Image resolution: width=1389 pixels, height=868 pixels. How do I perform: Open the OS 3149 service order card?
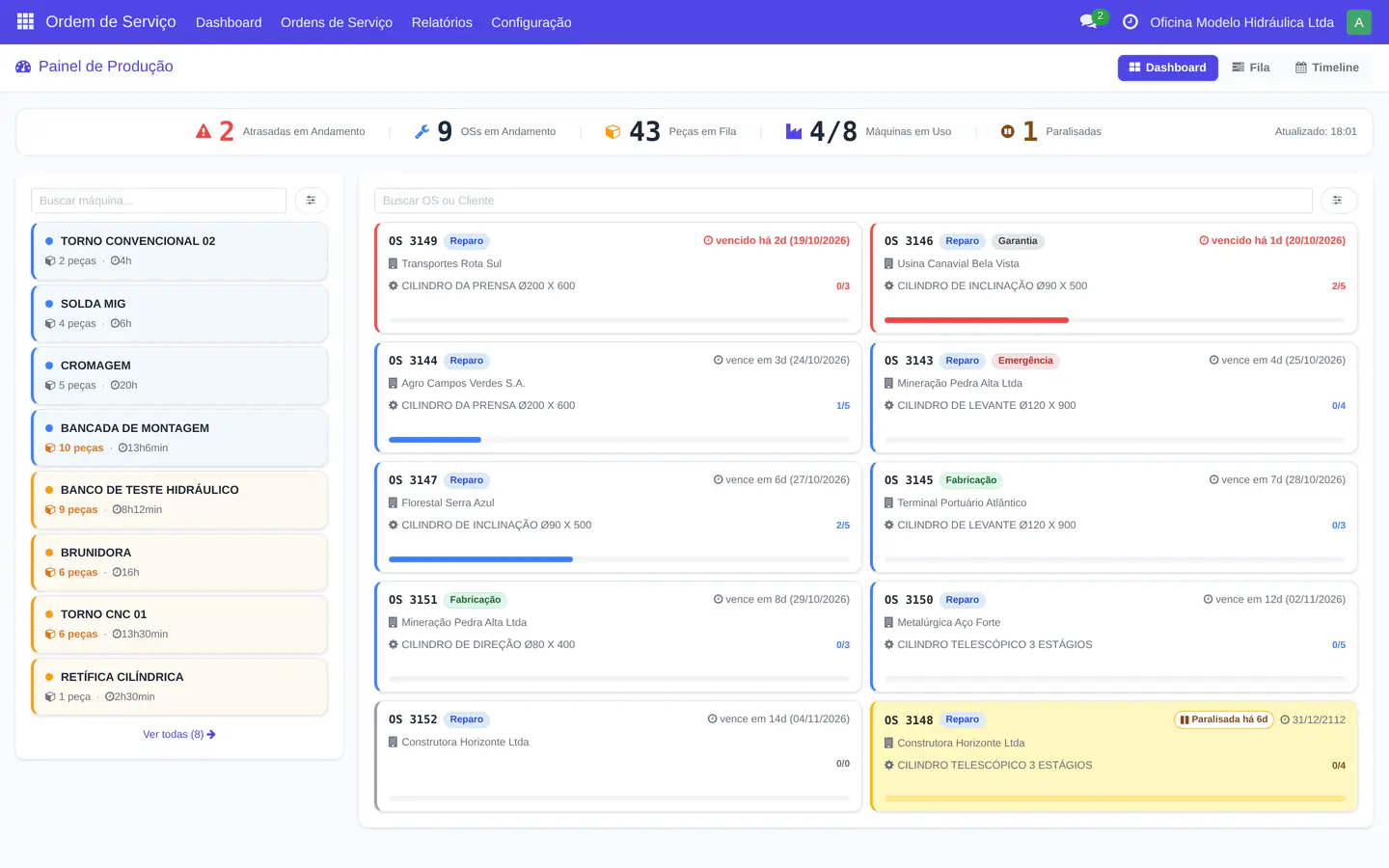coord(618,278)
